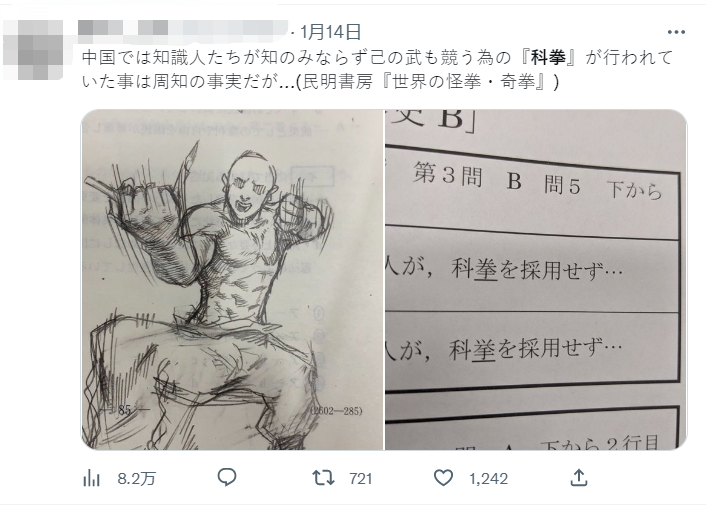Click 第3問 B 問5 text in photo
The height and width of the screenshot is (505, 706).
point(497,179)
